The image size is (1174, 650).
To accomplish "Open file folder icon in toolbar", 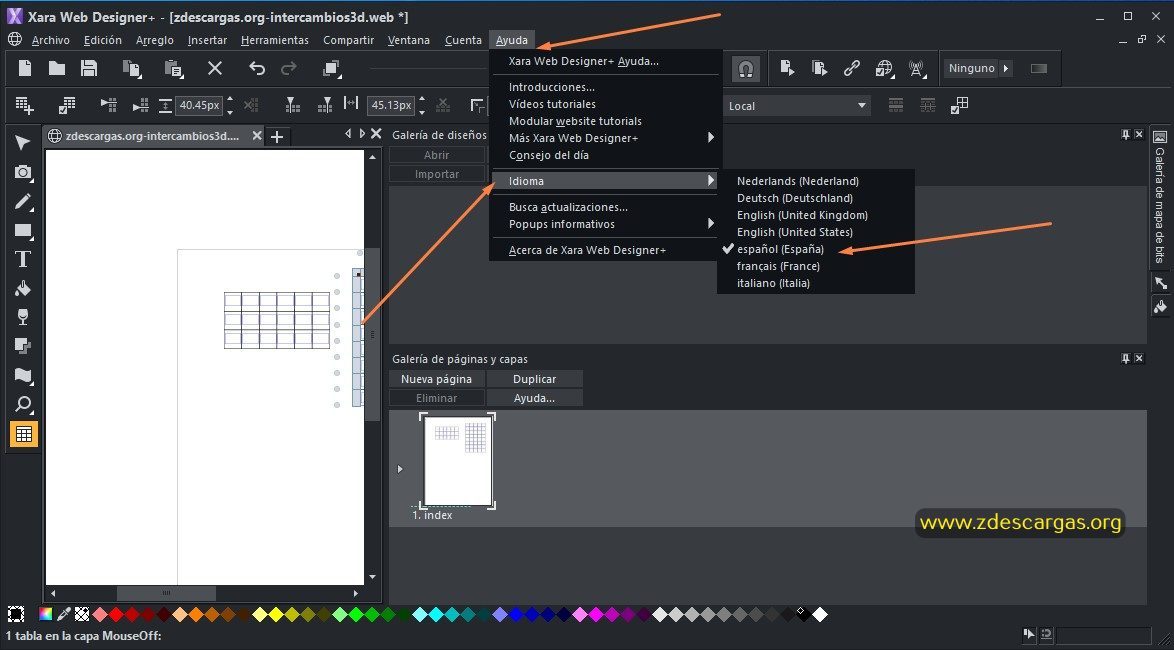I will pyautogui.click(x=57, y=68).
